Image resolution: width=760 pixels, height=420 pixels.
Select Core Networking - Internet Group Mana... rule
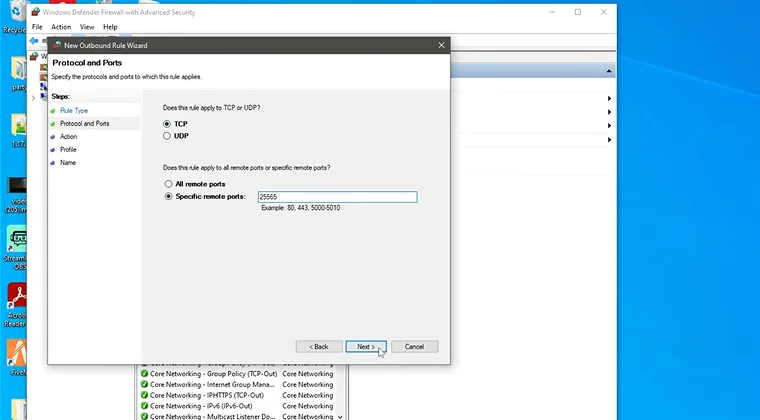[212, 385]
